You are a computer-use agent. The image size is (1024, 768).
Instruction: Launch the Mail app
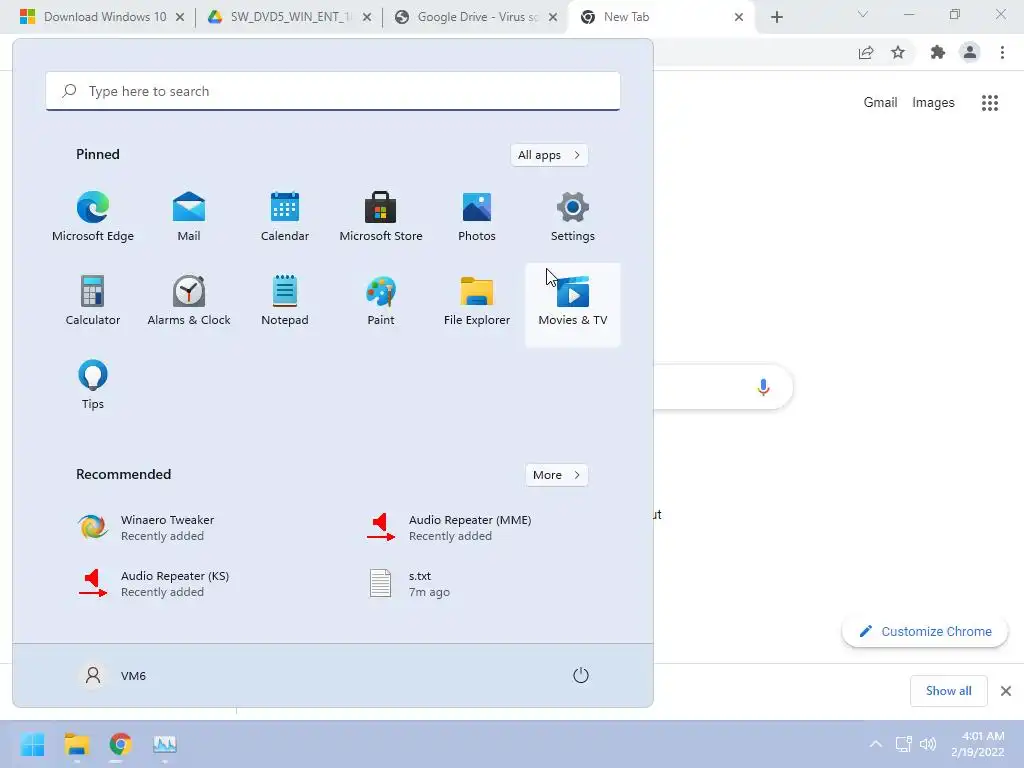coord(189,217)
